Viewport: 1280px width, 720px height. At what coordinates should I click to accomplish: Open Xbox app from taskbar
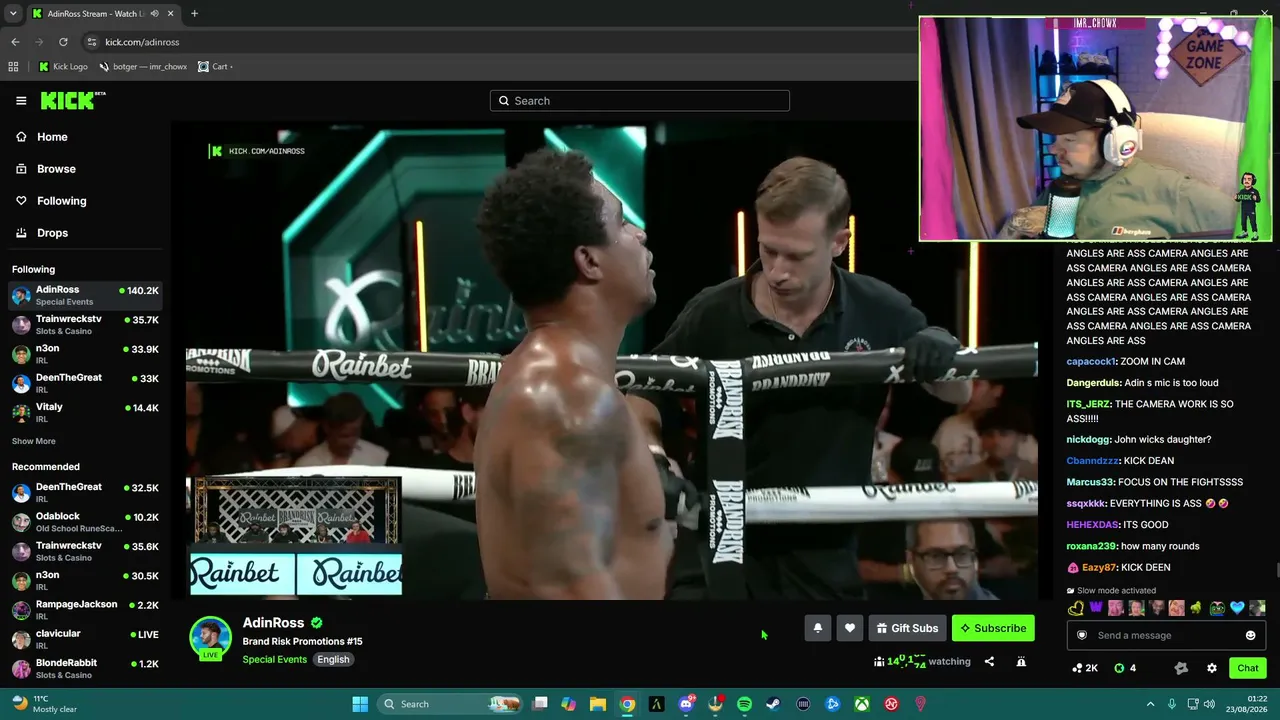[861, 704]
